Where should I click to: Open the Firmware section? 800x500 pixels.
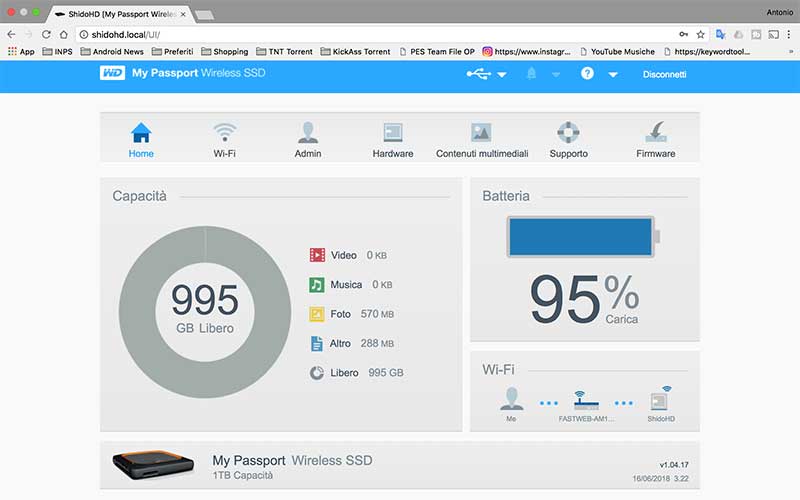point(656,140)
